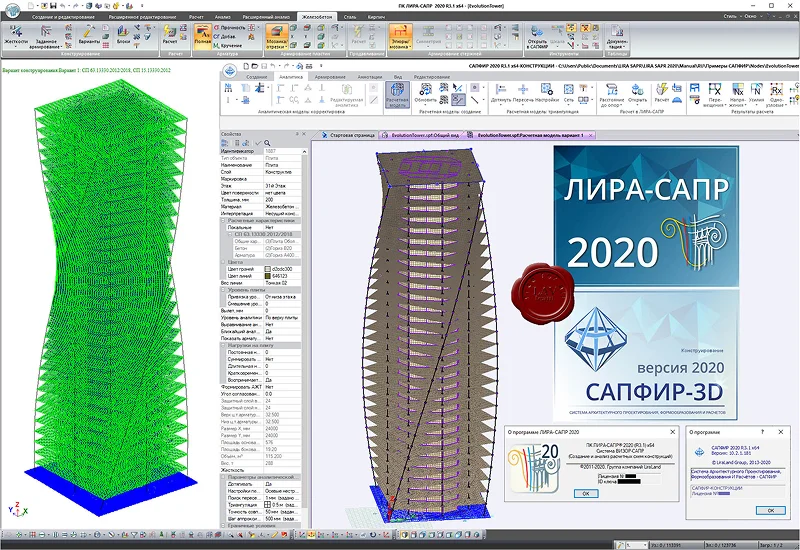Image resolution: width=800 pixels, height=550 pixels.
Task: Open the Жесткости tool in LIRA ribbon
Action: [x=16, y=35]
